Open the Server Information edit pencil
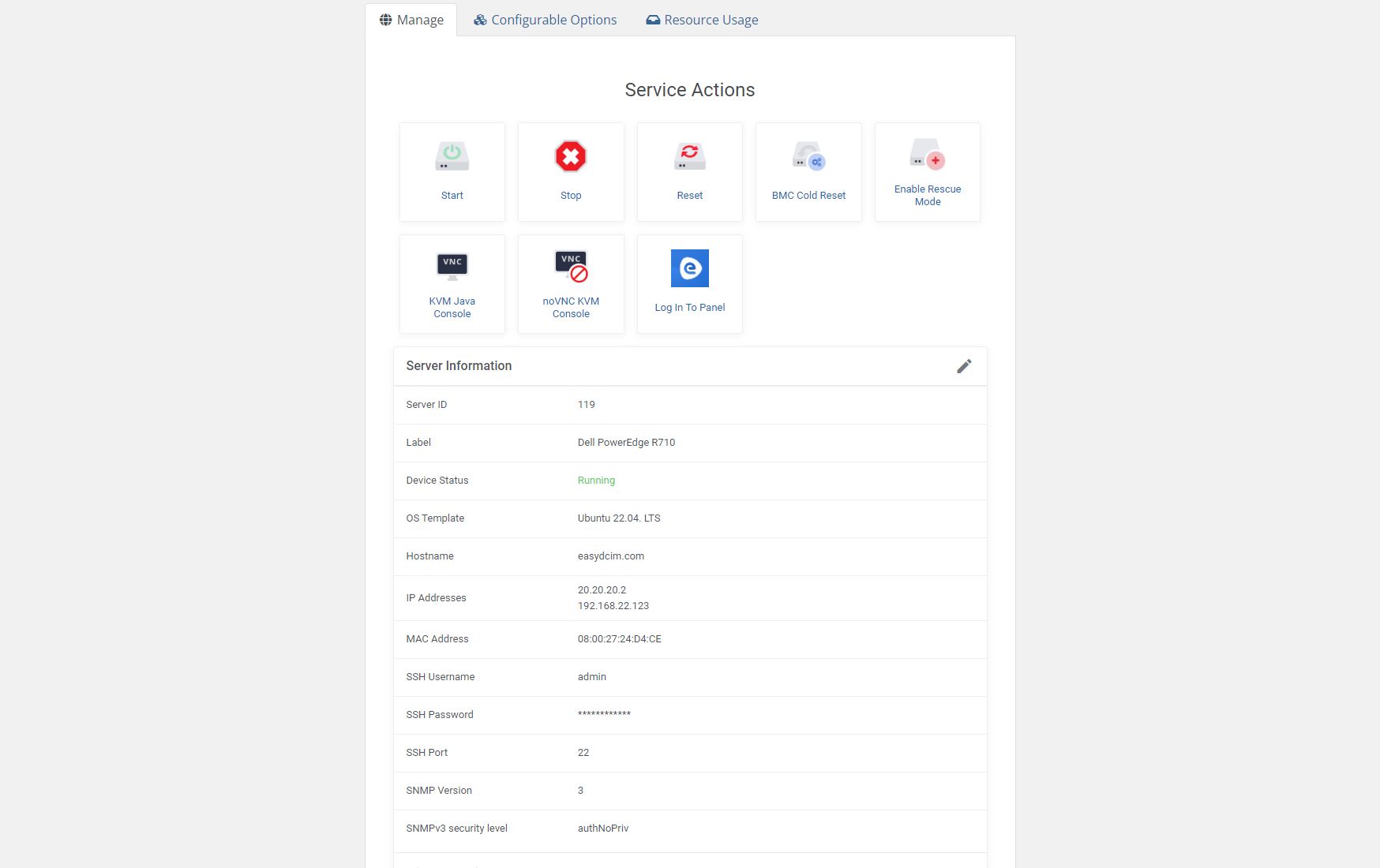The height and width of the screenshot is (868, 1380). pyautogui.click(x=964, y=365)
